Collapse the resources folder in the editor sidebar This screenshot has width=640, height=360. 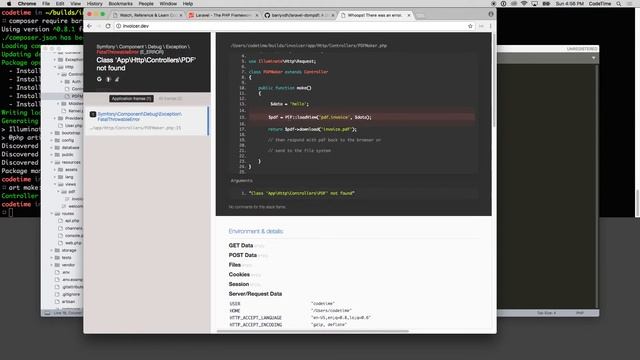coord(52,162)
